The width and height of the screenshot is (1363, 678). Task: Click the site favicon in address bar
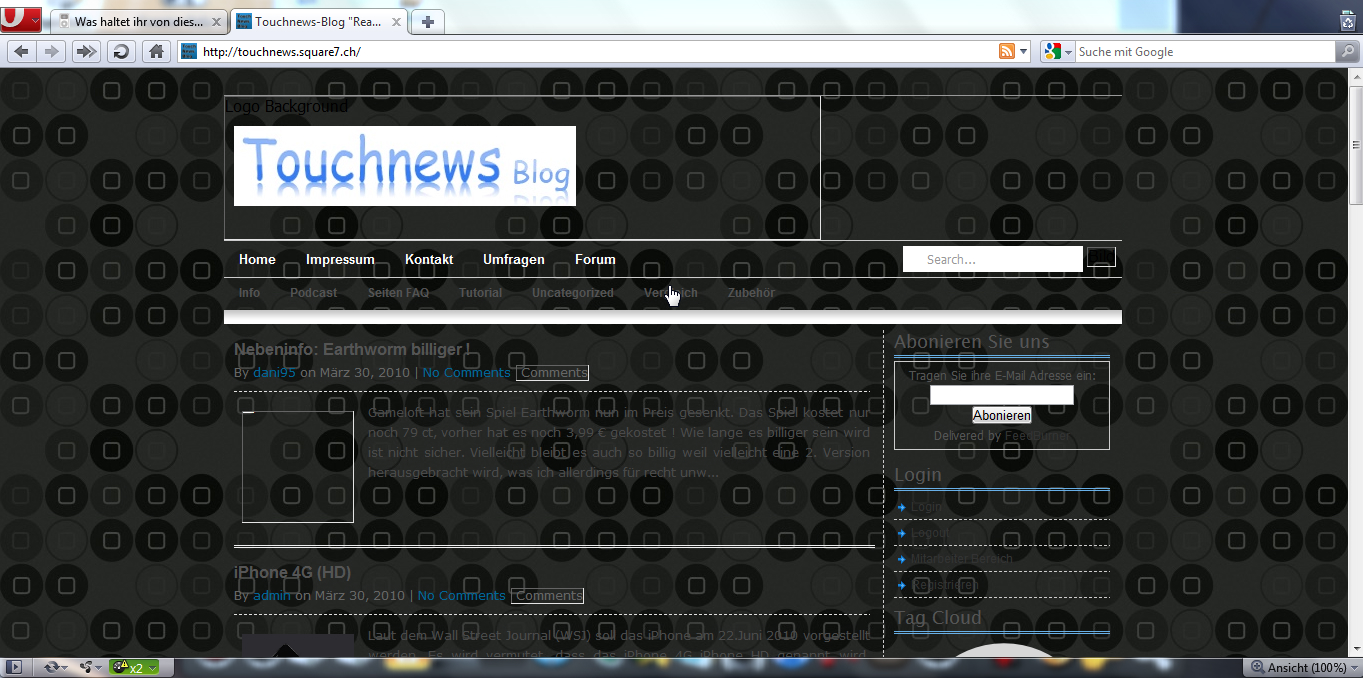point(189,52)
